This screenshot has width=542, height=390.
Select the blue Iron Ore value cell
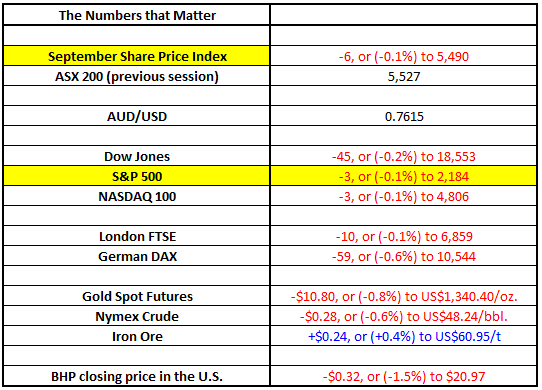pos(403,336)
